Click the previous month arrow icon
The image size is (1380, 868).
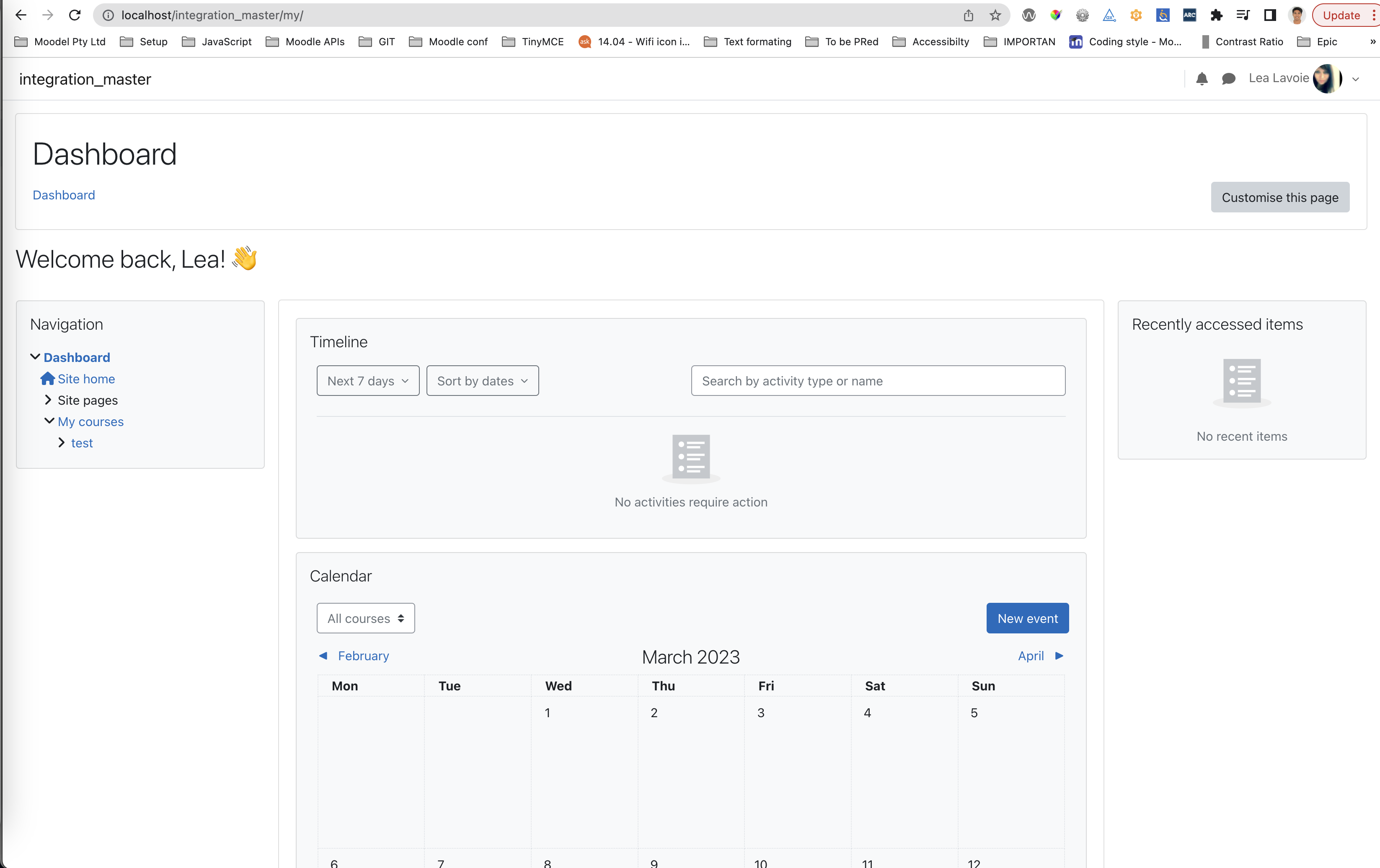[x=323, y=656]
